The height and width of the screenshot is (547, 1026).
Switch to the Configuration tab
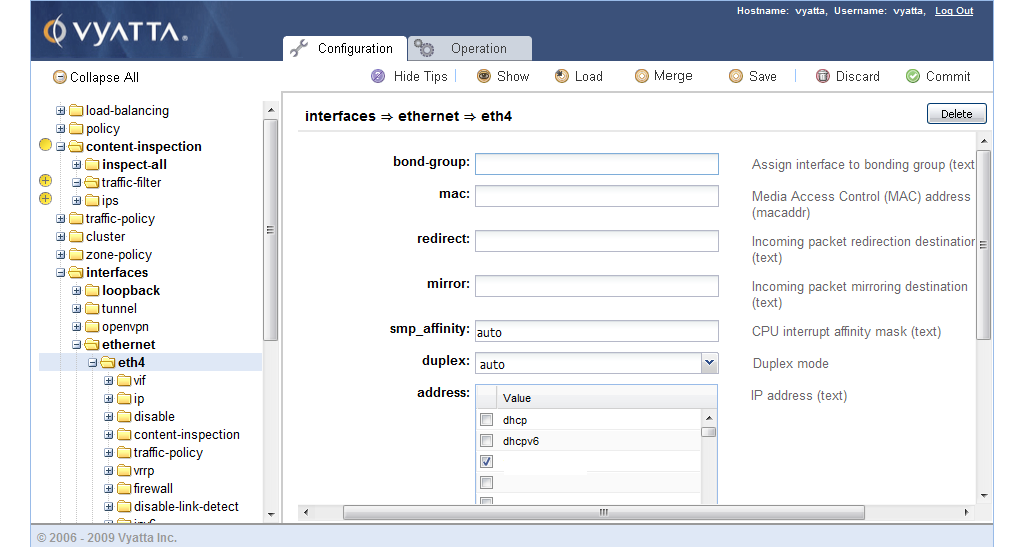344,48
